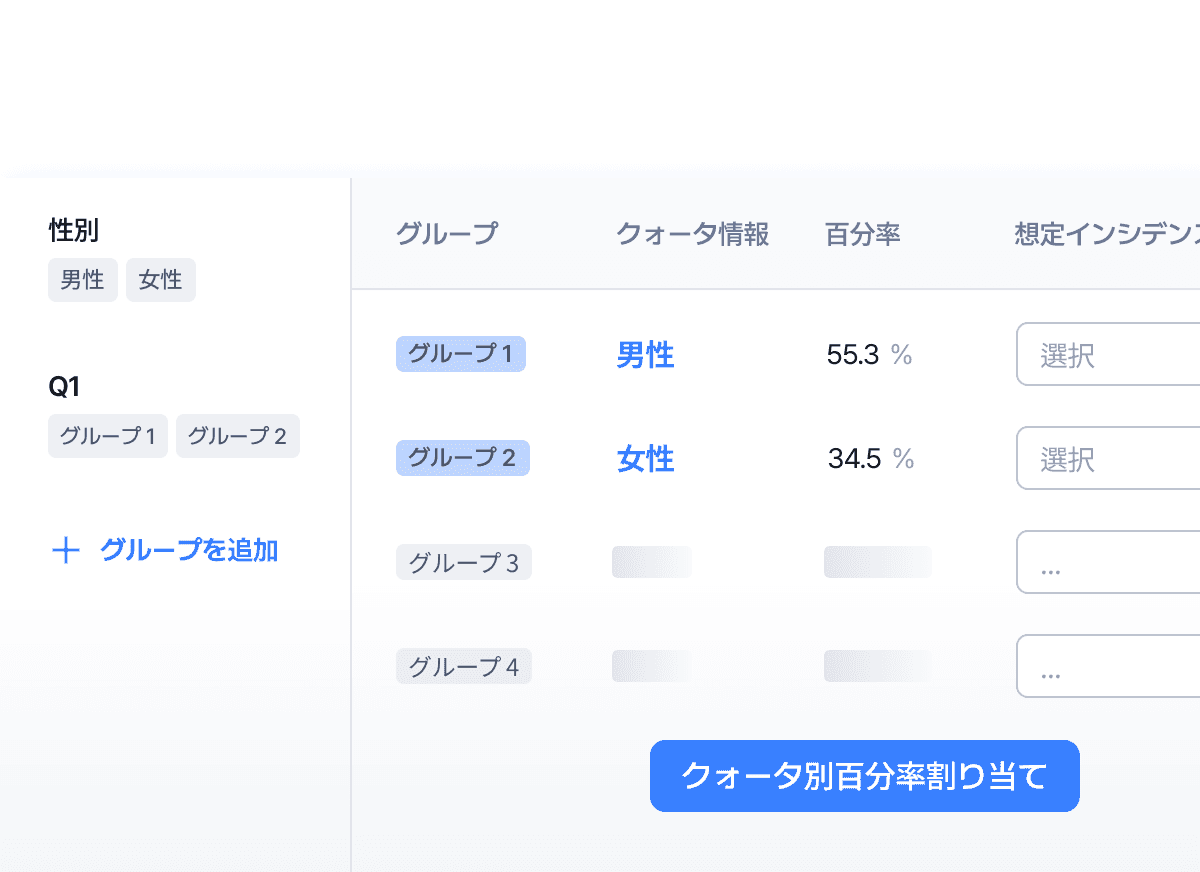Click the グループを追加 link

(x=189, y=550)
